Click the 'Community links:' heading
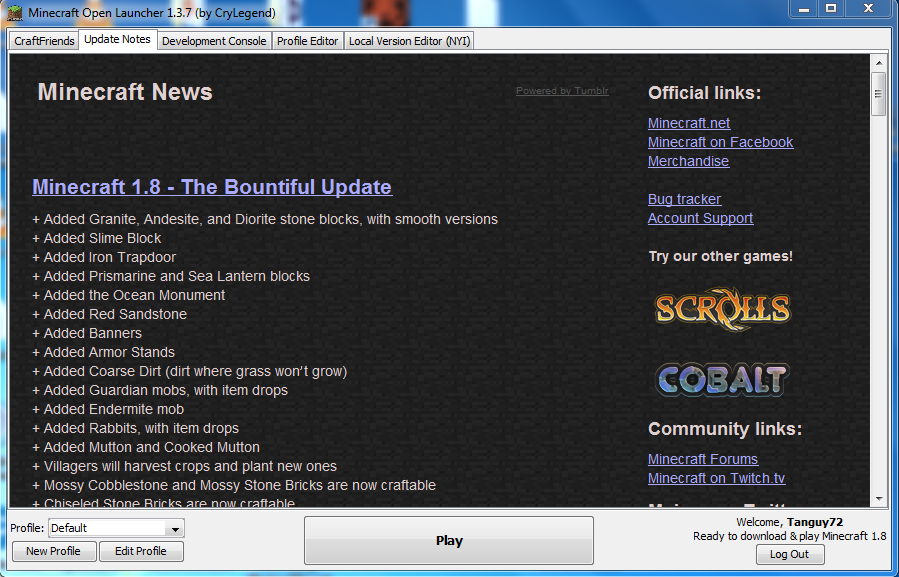Image resolution: width=899 pixels, height=577 pixels. click(x=725, y=429)
